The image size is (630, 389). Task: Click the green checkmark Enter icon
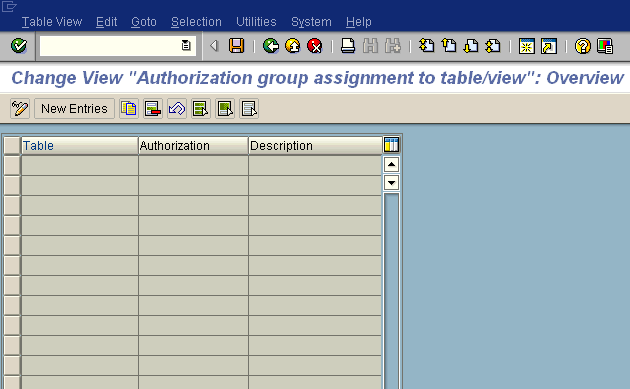18,46
